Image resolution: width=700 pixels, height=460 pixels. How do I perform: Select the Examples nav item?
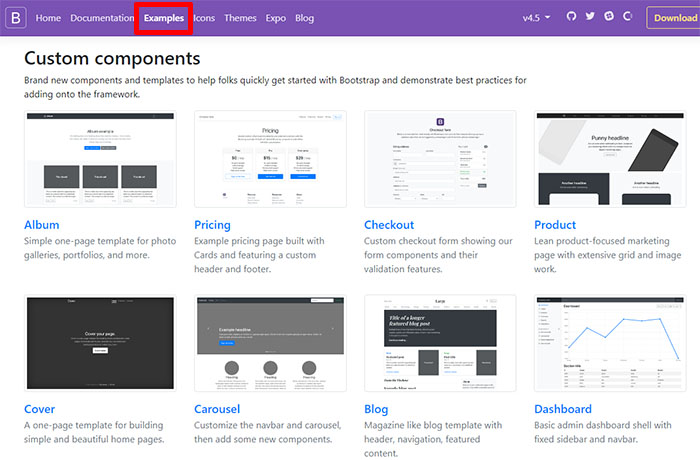[x=164, y=18]
